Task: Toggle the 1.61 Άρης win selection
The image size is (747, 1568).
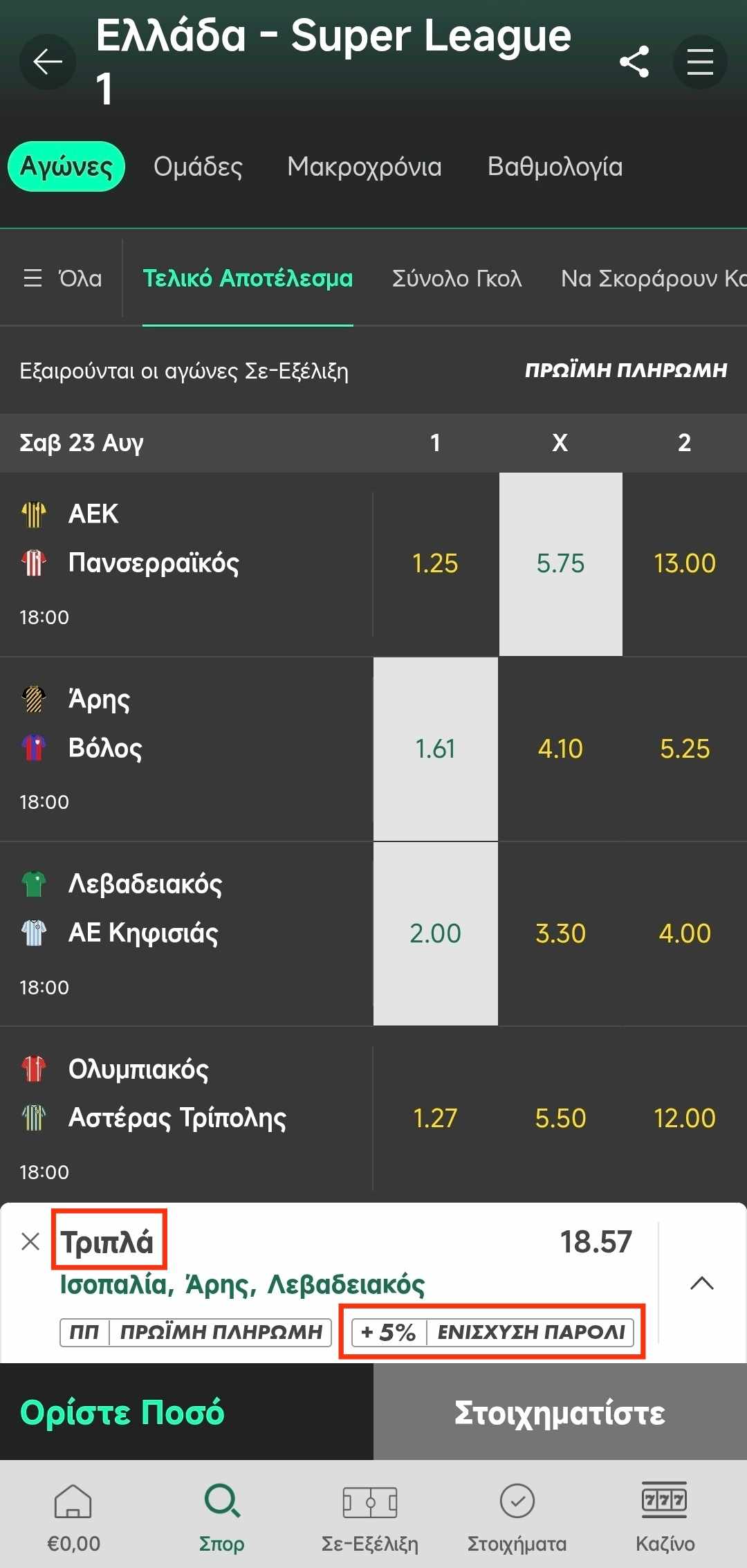Action: pos(435,749)
